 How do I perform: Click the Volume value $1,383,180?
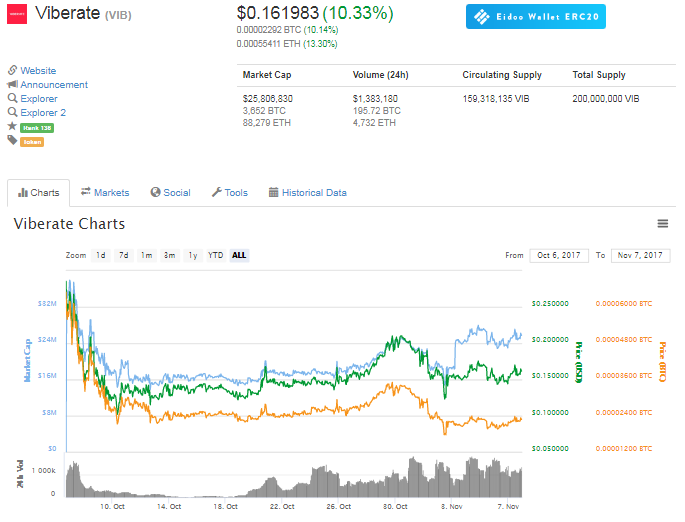[x=375, y=99]
